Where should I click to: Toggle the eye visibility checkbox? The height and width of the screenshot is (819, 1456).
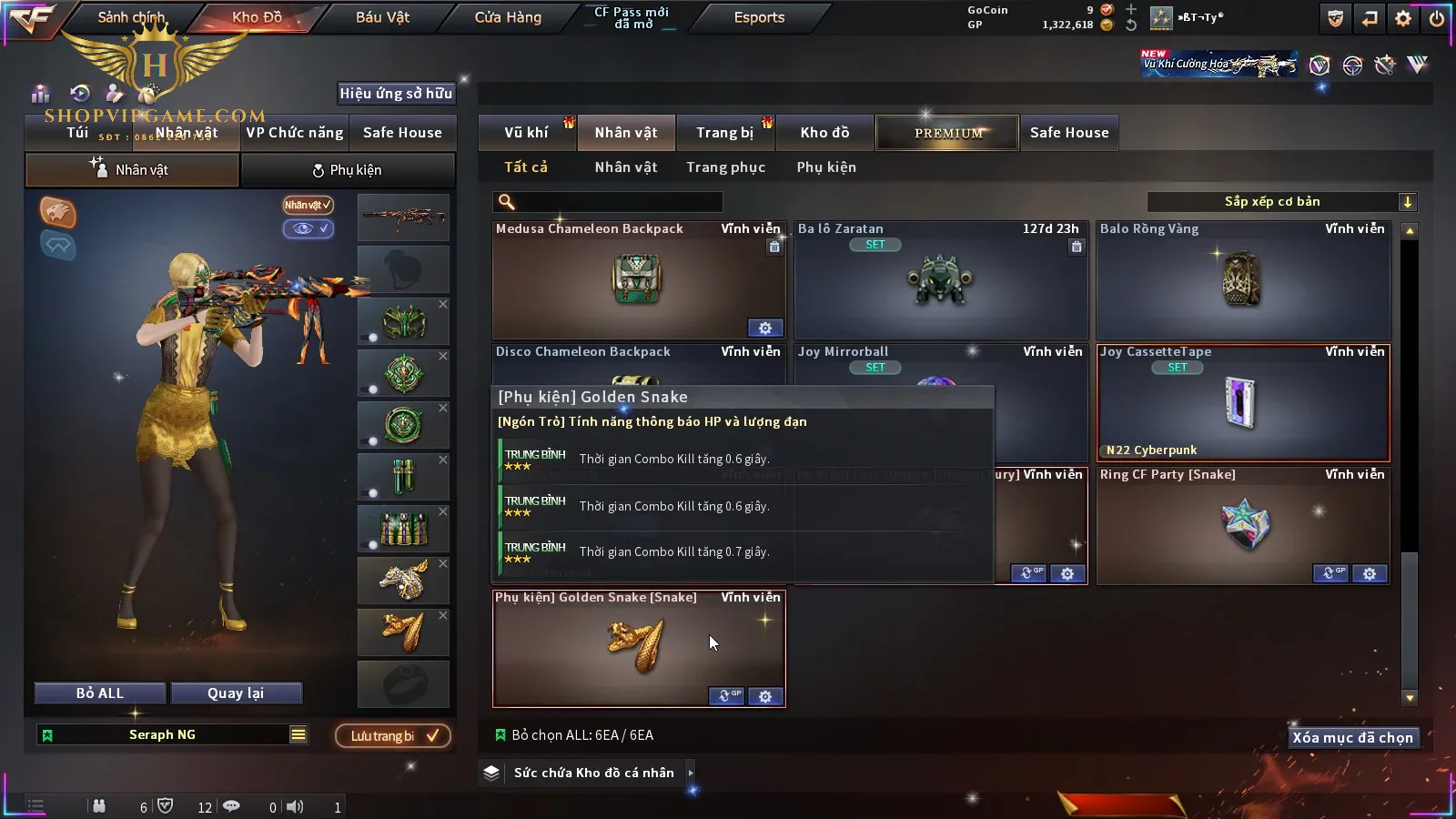[x=309, y=228]
